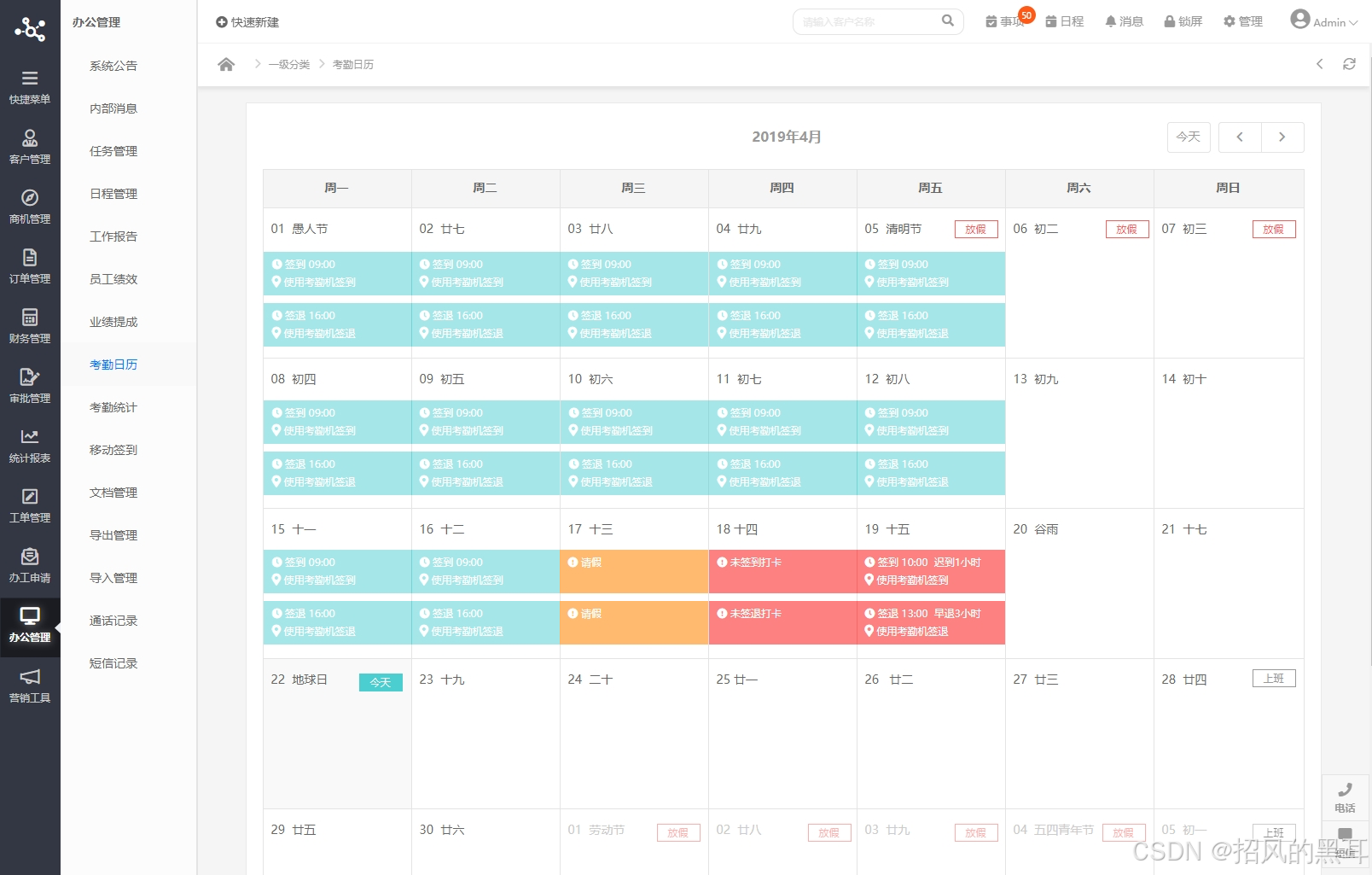This screenshot has height=875, width=1372.
Task: Open 财务管理 calculator icon
Action: pos(30,318)
